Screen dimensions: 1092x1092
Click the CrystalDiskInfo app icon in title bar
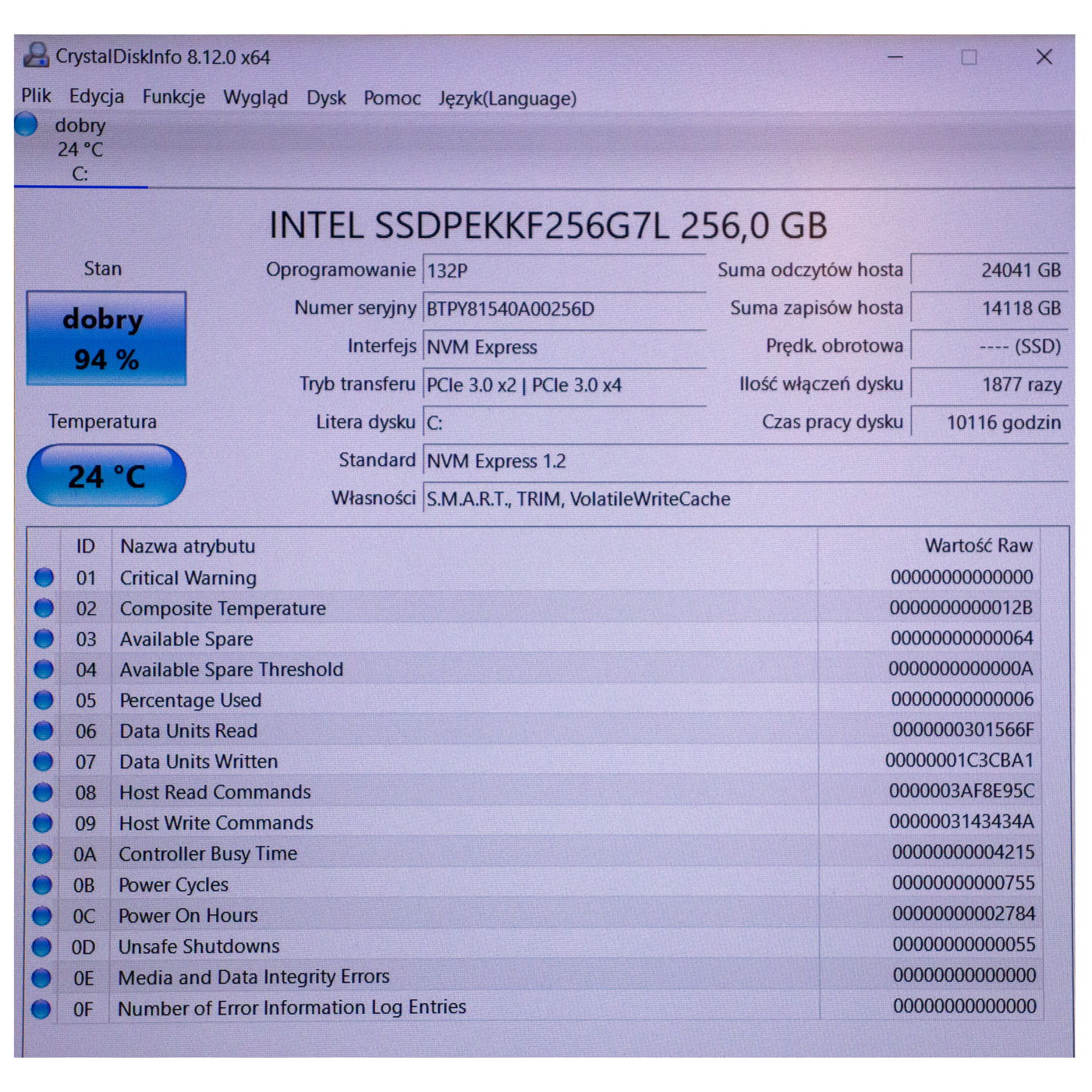tap(36, 55)
